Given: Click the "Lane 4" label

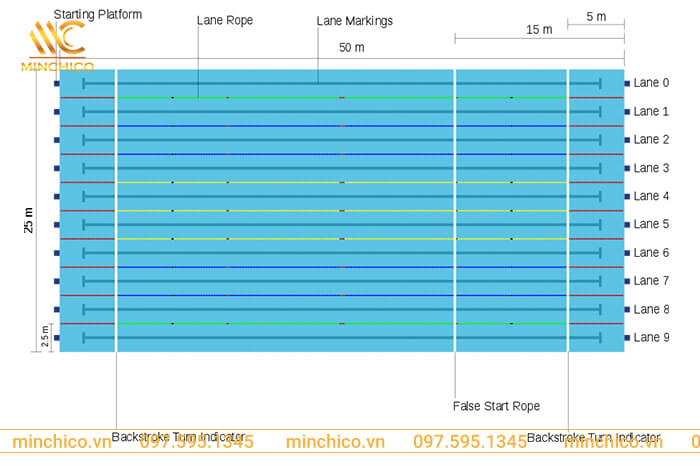Looking at the screenshot, I should tap(651, 197).
